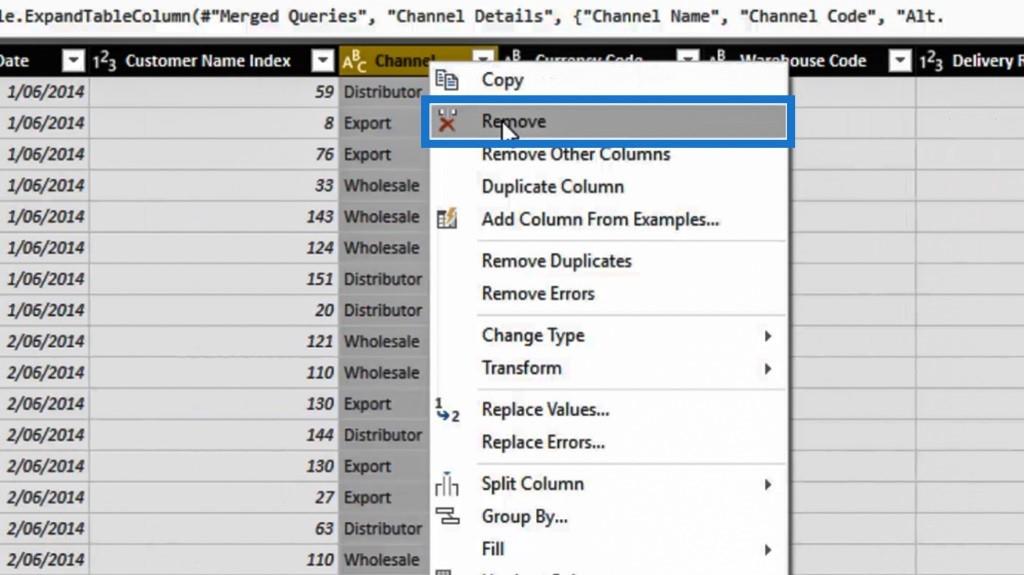Open the Warehouse Code filter dropdown

click(900, 61)
